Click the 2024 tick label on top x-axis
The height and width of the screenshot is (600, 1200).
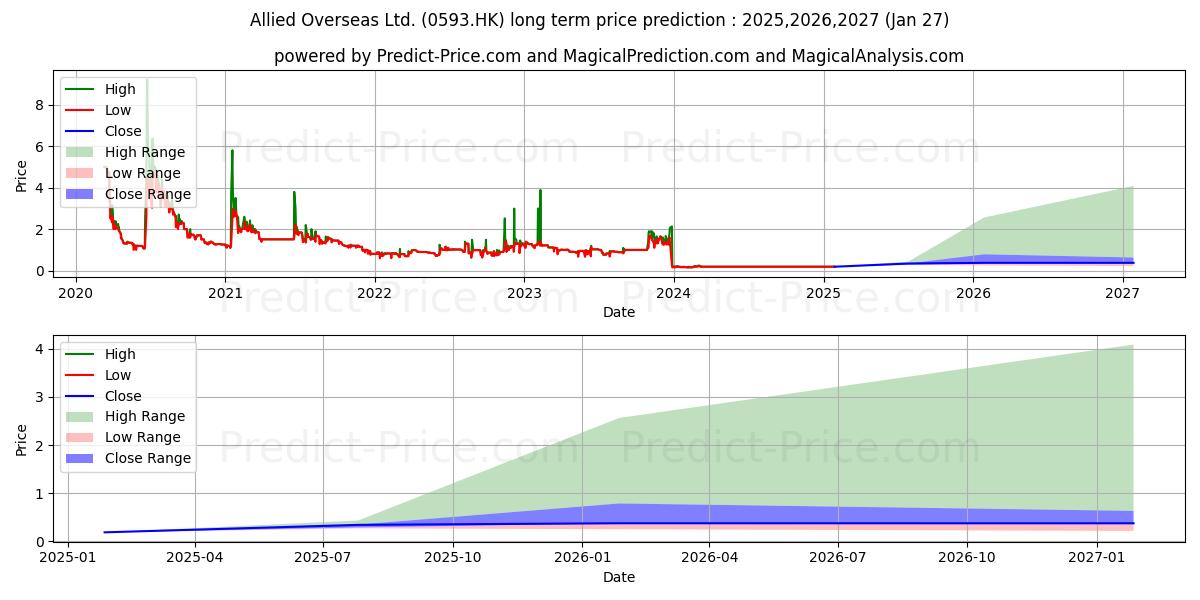pos(674,293)
